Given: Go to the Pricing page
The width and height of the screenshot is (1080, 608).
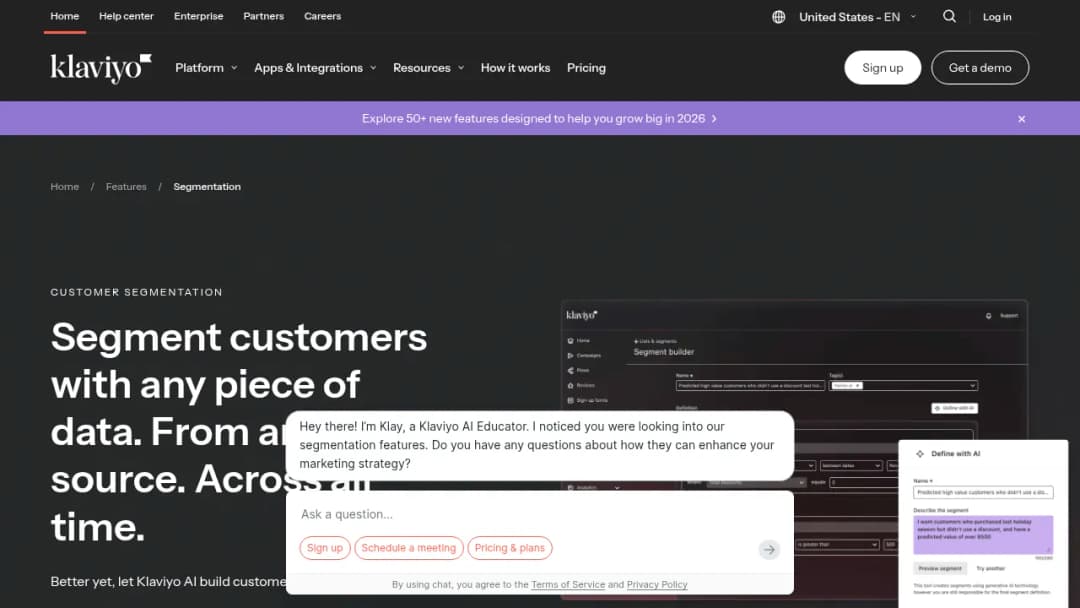Looking at the screenshot, I should pyautogui.click(x=586, y=68).
